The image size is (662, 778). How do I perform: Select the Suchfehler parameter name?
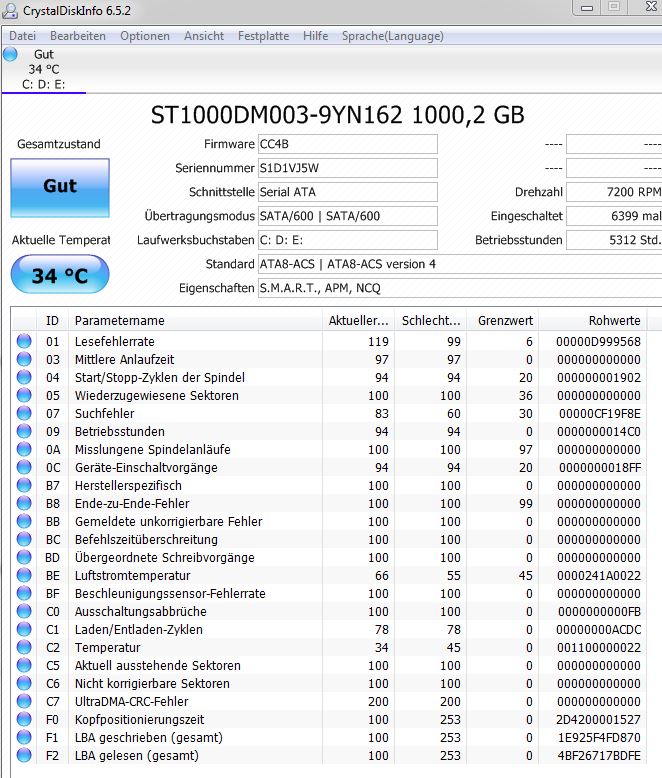pos(105,413)
